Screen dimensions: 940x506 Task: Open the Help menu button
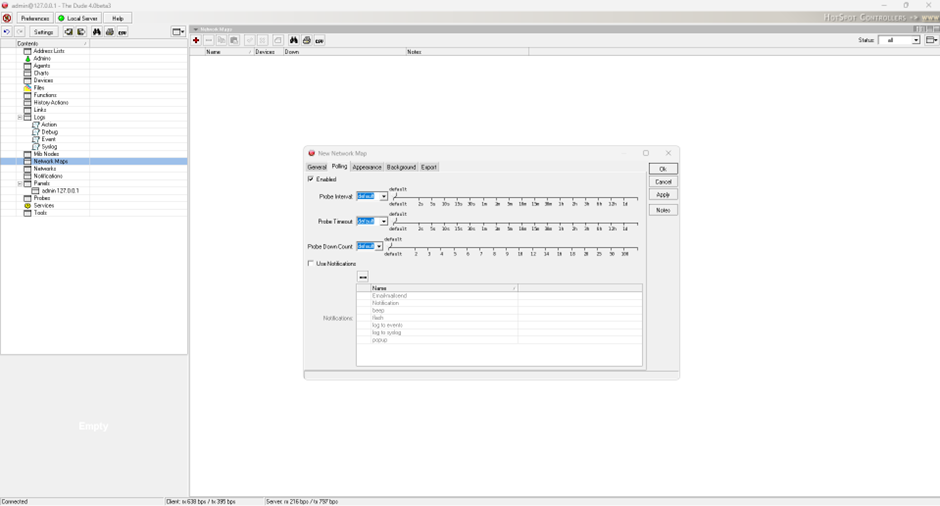[x=118, y=18]
